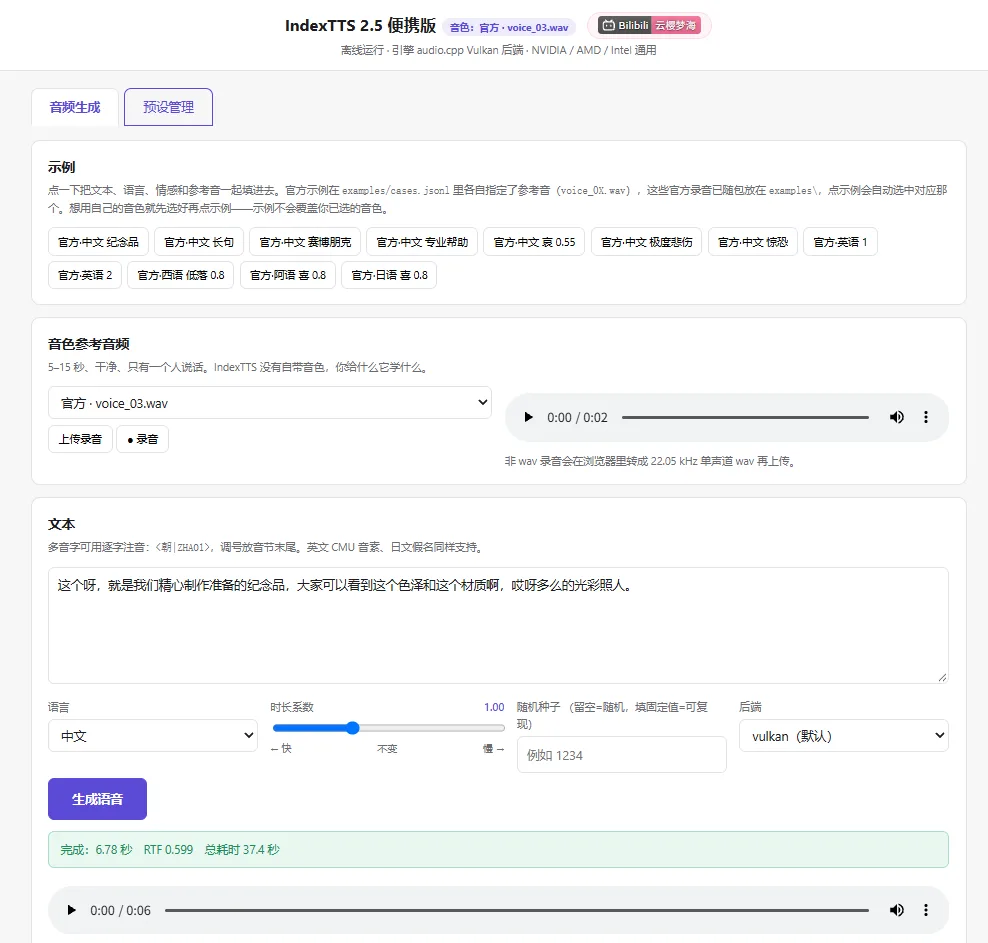
Task: Load example 官方·中文 哀 0.55
Action: pos(534,242)
